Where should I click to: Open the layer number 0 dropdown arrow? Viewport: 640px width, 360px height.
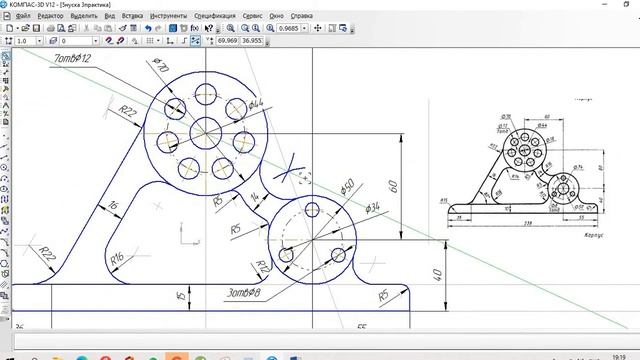point(96,41)
